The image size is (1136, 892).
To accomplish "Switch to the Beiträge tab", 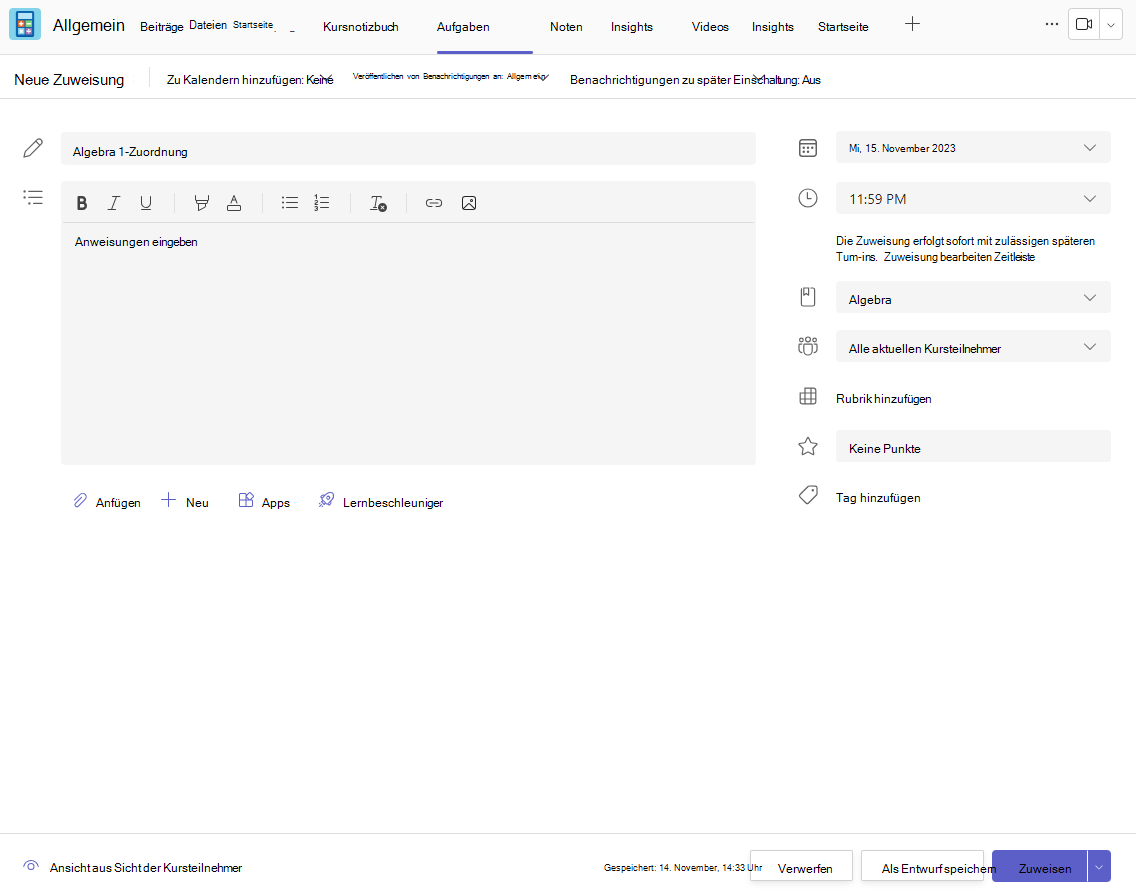I will tap(162, 27).
